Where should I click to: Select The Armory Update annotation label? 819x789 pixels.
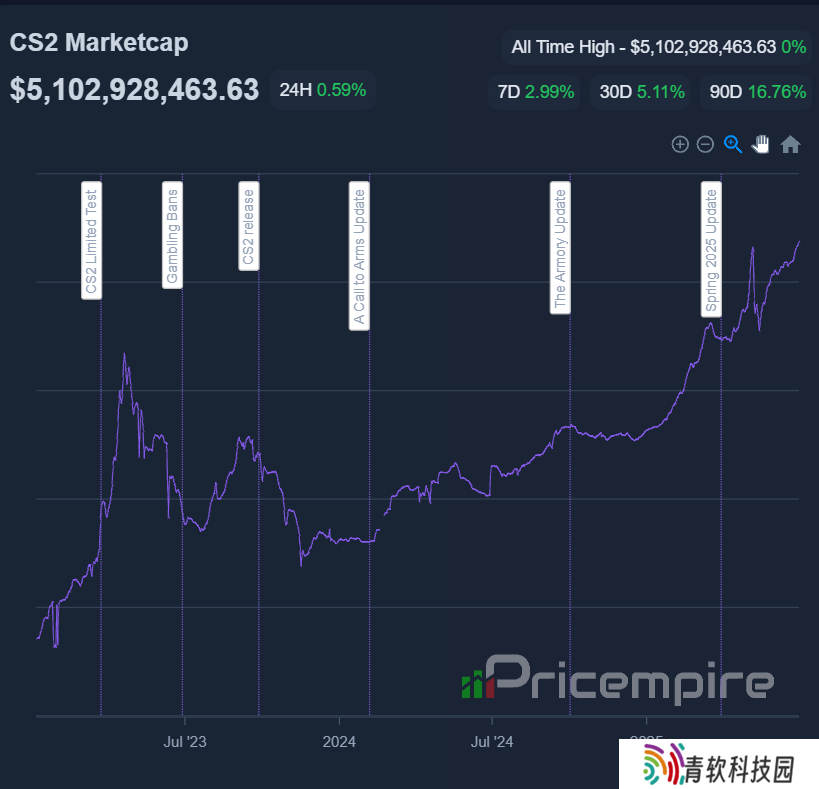coord(560,248)
